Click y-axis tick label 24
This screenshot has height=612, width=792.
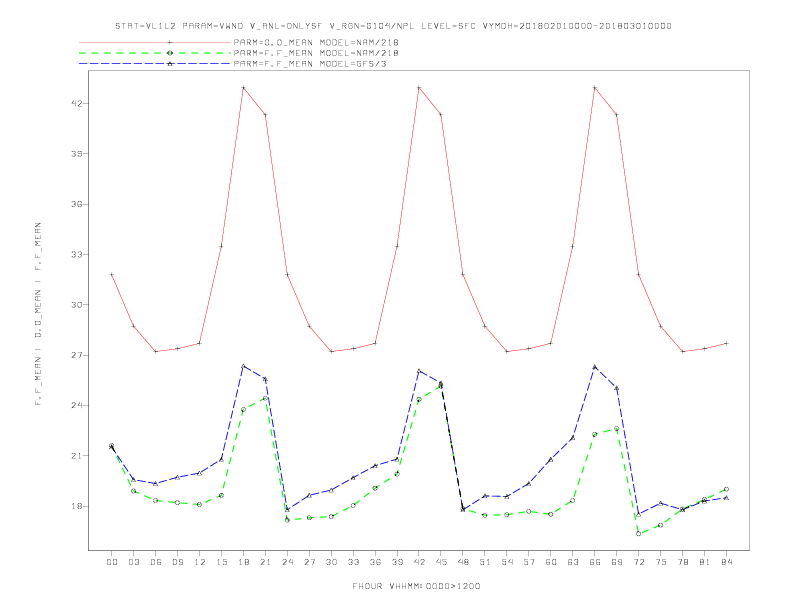76,405
